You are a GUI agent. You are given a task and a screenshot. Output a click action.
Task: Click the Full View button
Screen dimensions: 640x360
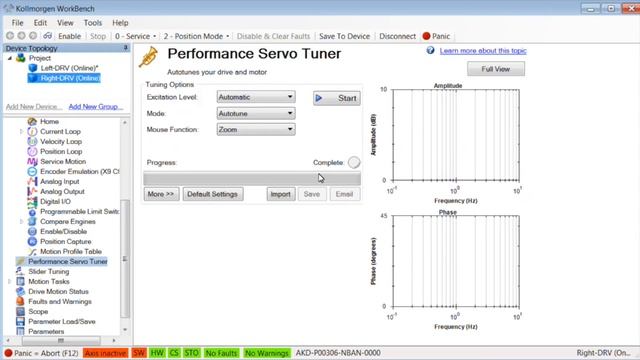496,69
